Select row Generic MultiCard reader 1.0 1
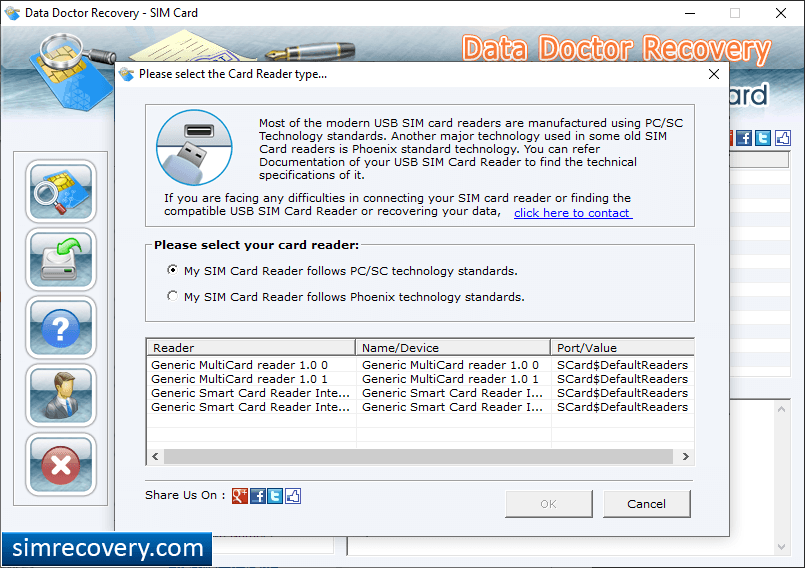This screenshot has width=805, height=568. pos(420,379)
